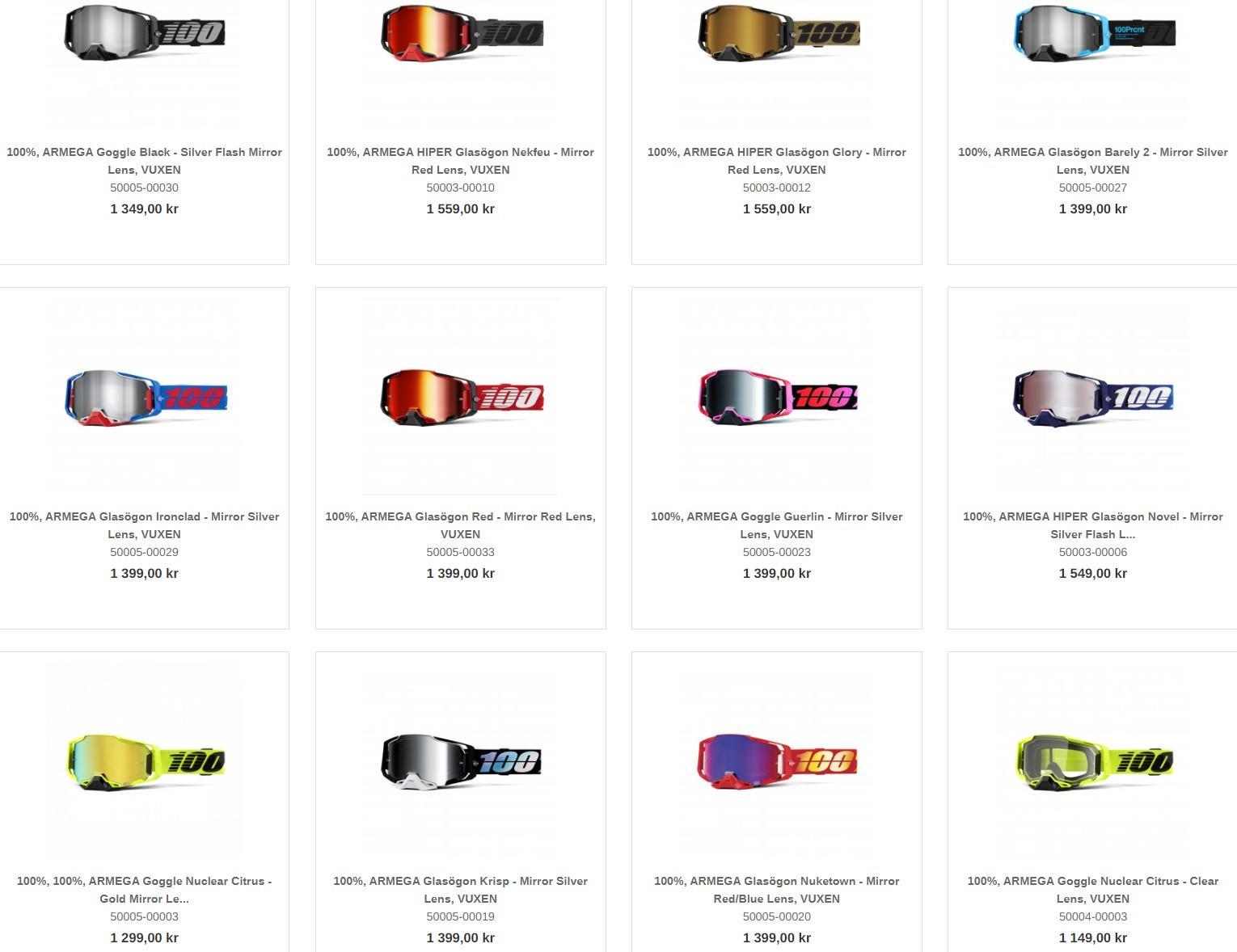Open the pink Guerlin goggle image
This screenshot has height=952, width=1237.
coord(778,397)
